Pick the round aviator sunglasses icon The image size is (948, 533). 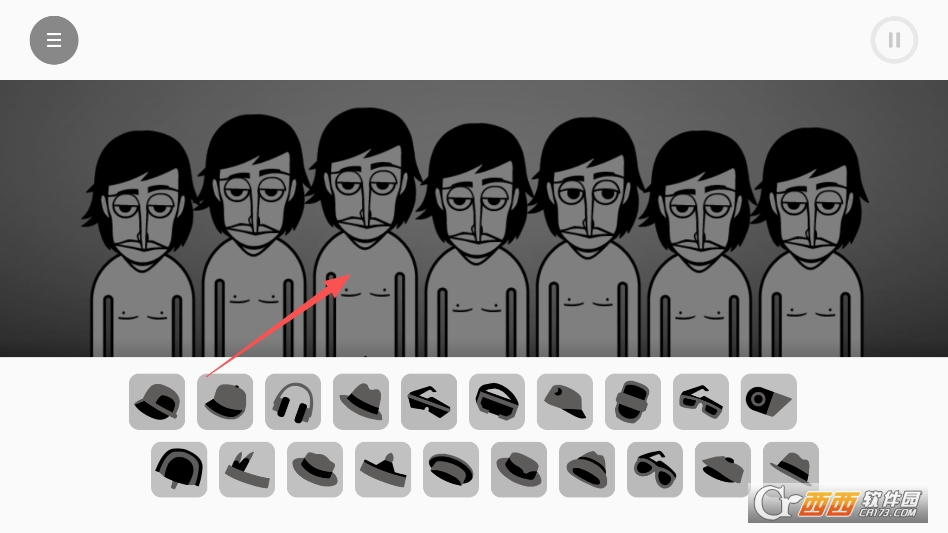point(655,470)
